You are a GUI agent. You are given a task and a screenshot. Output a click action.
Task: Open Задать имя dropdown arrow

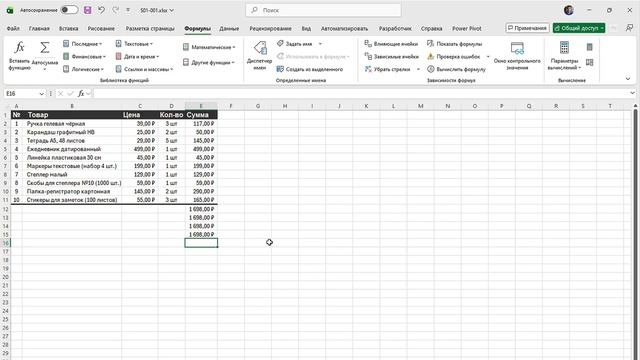(320, 44)
